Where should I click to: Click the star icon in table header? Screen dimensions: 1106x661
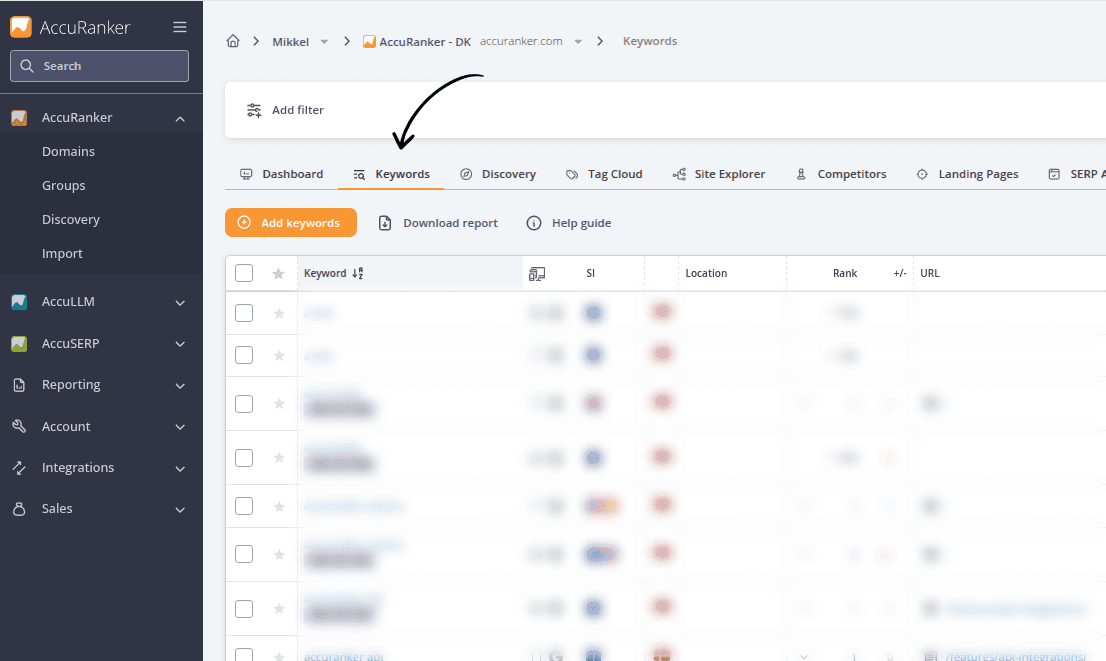tap(279, 274)
